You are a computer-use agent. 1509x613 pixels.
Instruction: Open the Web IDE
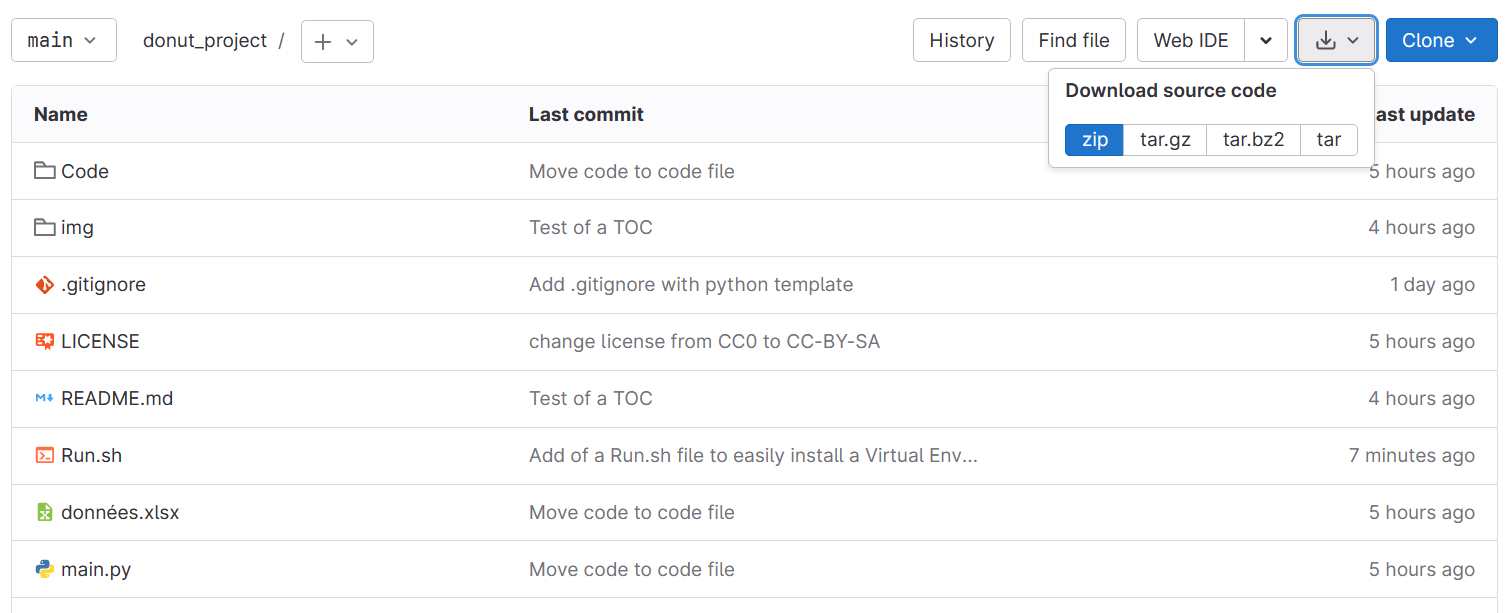pos(1191,40)
